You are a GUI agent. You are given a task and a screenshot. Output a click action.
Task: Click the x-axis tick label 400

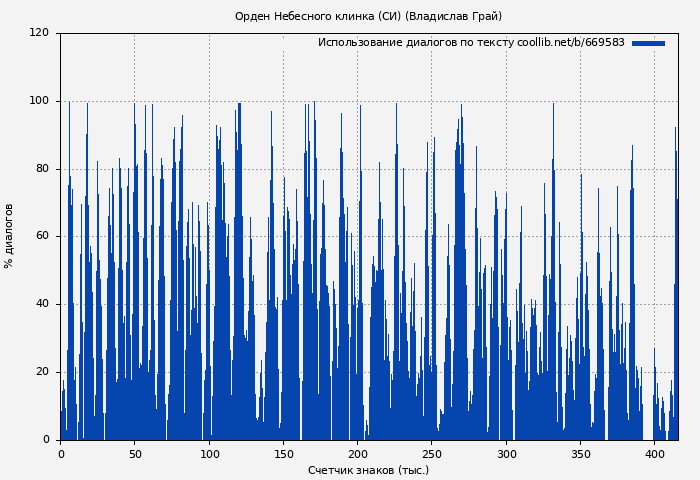tap(654, 454)
